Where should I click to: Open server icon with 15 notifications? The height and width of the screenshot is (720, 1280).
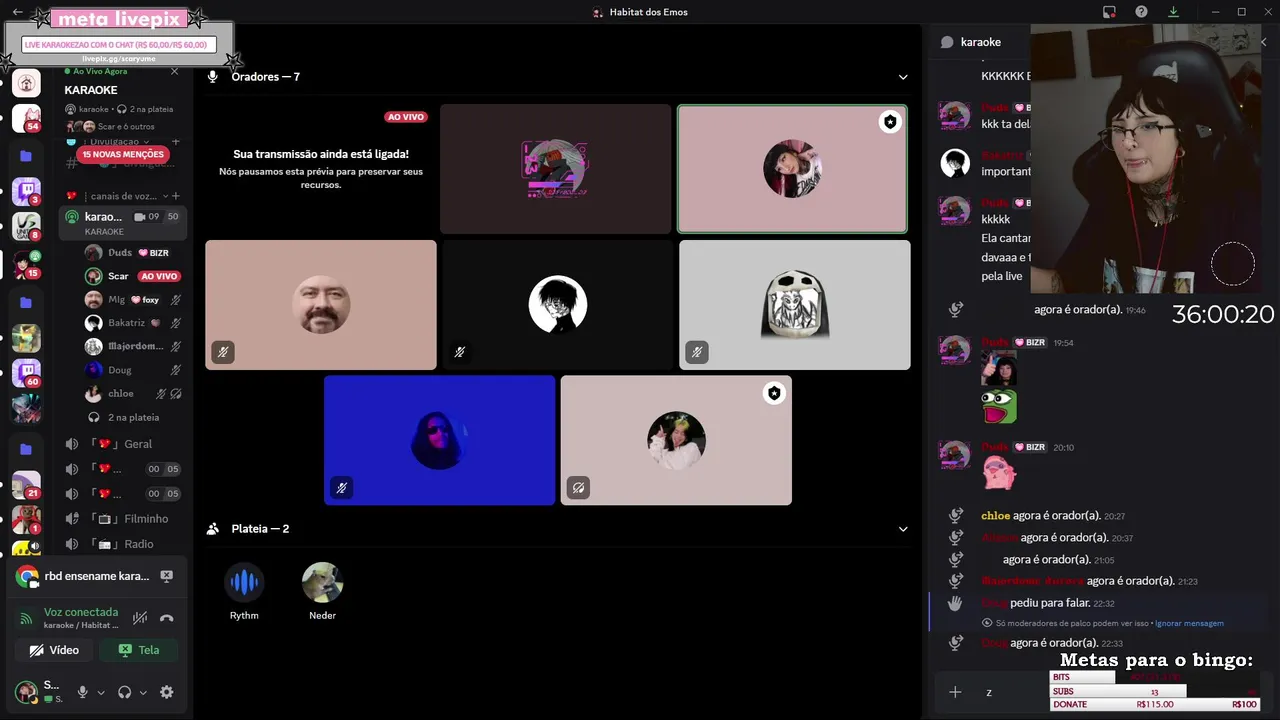coord(26,264)
